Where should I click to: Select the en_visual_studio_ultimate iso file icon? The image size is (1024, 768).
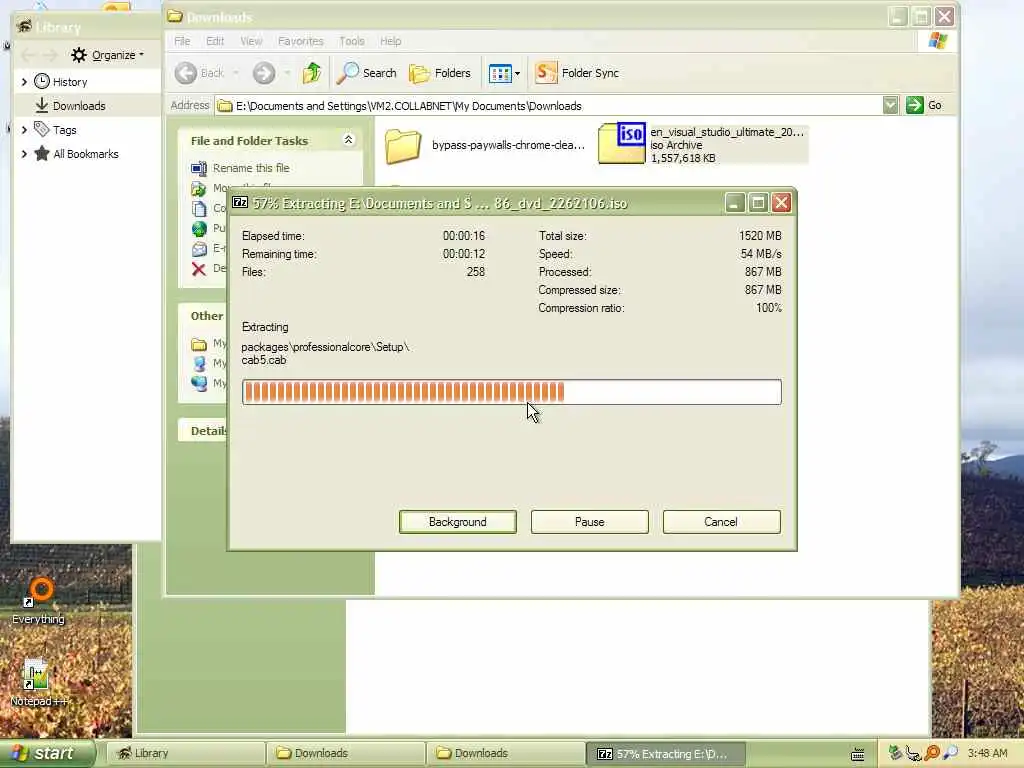tap(622, 143)
